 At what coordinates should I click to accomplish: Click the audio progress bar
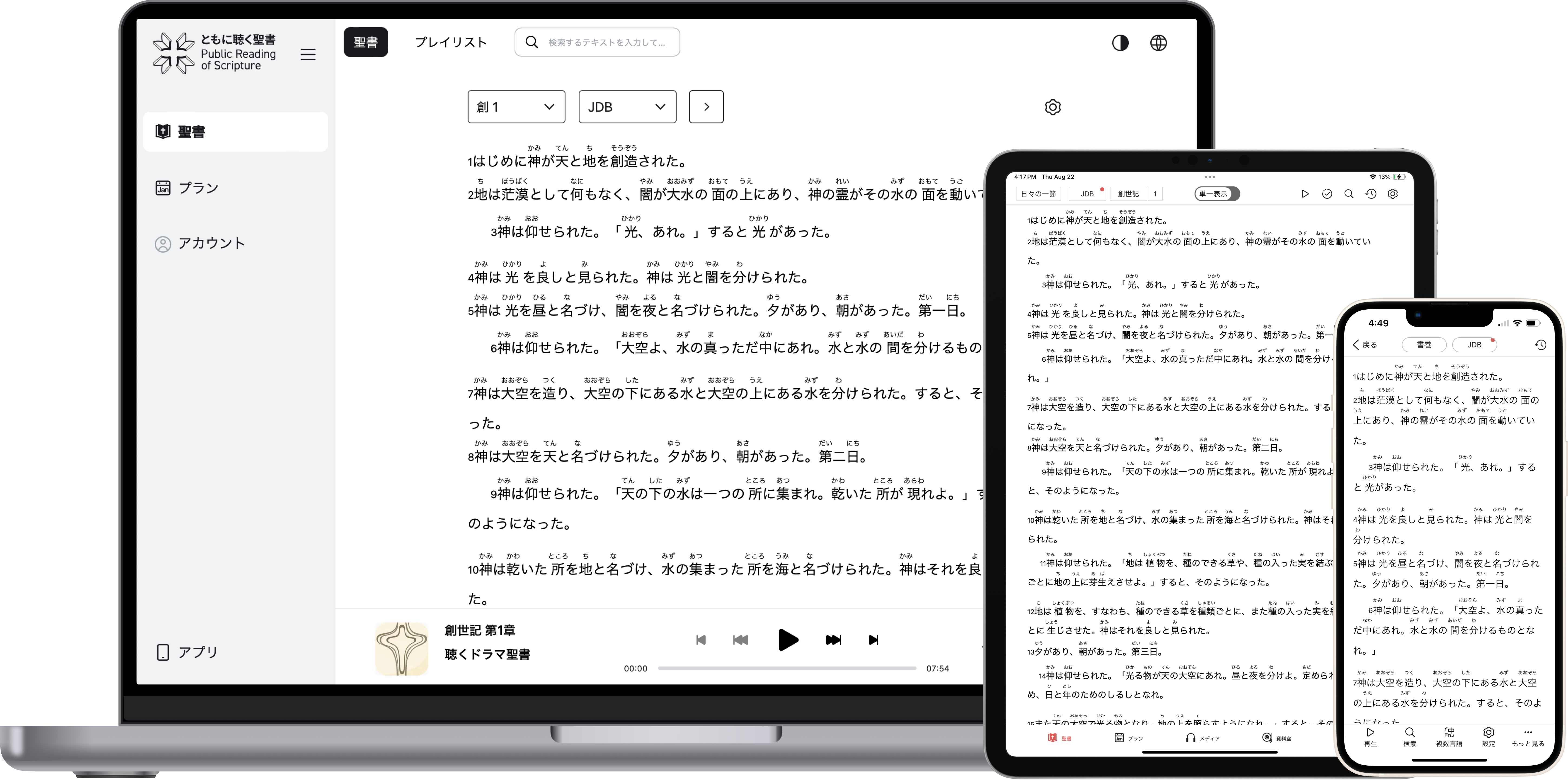point(787,668)
